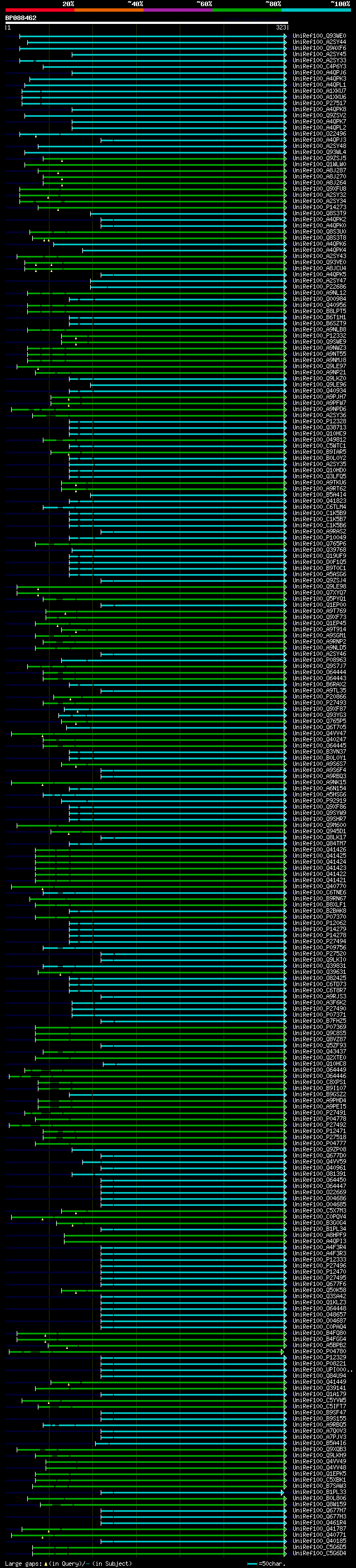Open UniRef100_B9RN67 entry
This screenshot has height=1568, width=356.
(319, 899)
